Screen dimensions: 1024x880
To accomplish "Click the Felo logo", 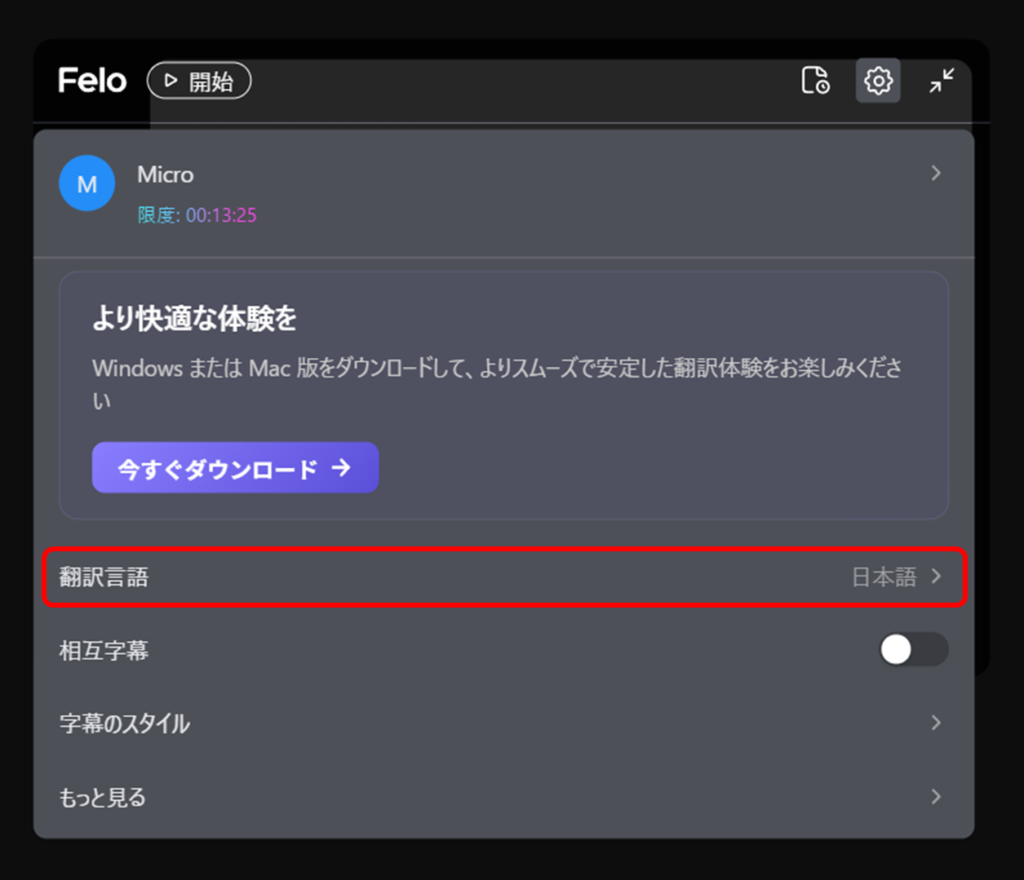I will click(92, 80).
